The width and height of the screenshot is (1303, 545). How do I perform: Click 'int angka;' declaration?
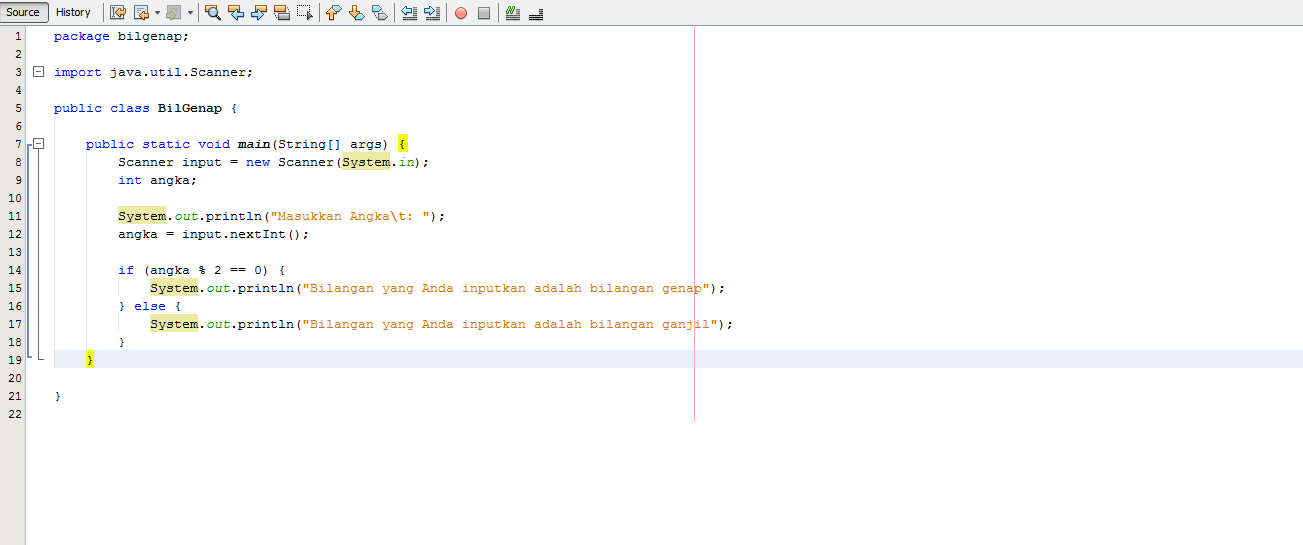pyautogui.click(x=158, y=180)
